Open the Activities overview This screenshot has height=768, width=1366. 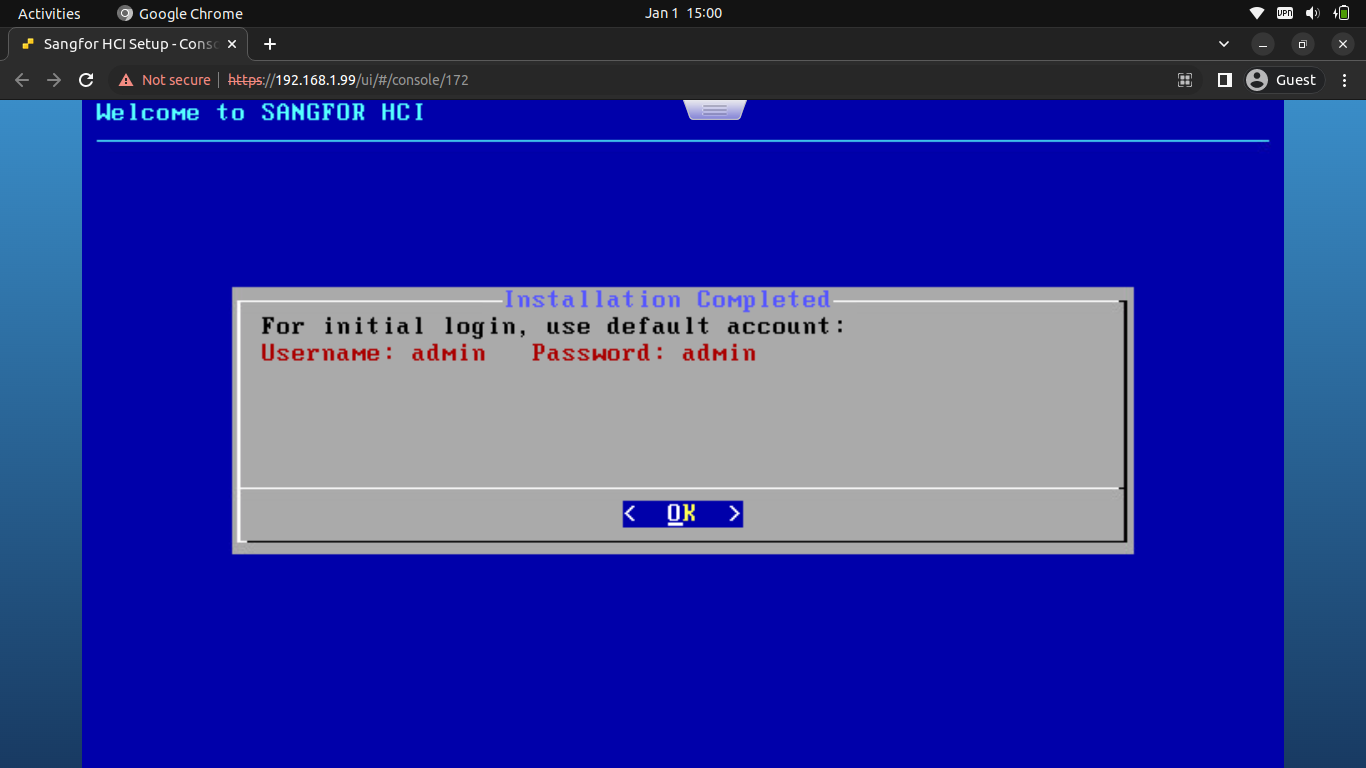click(49, 13)
